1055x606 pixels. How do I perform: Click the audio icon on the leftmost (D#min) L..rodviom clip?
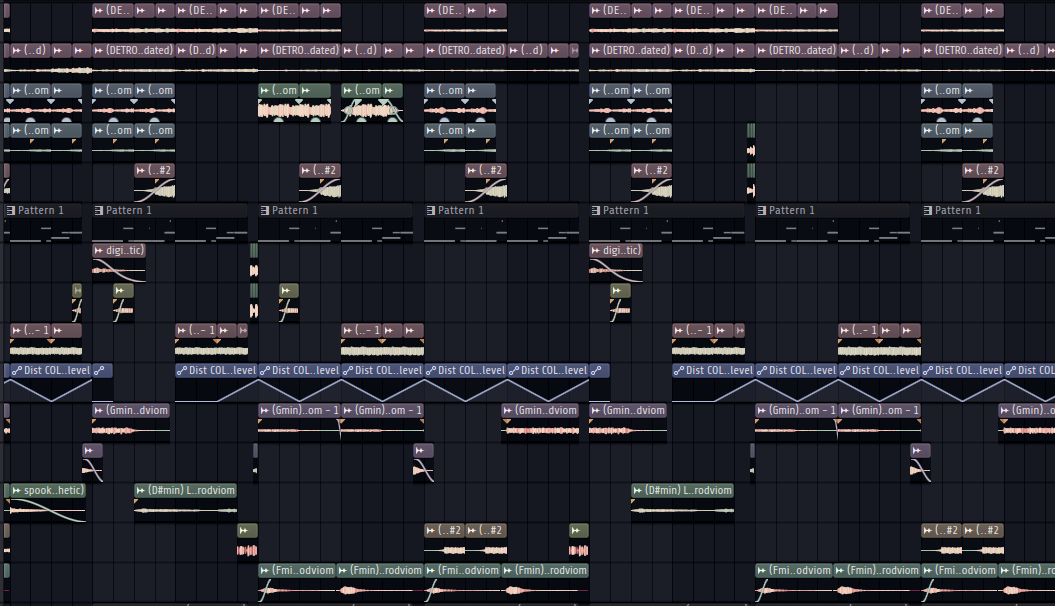coord(141,491)
